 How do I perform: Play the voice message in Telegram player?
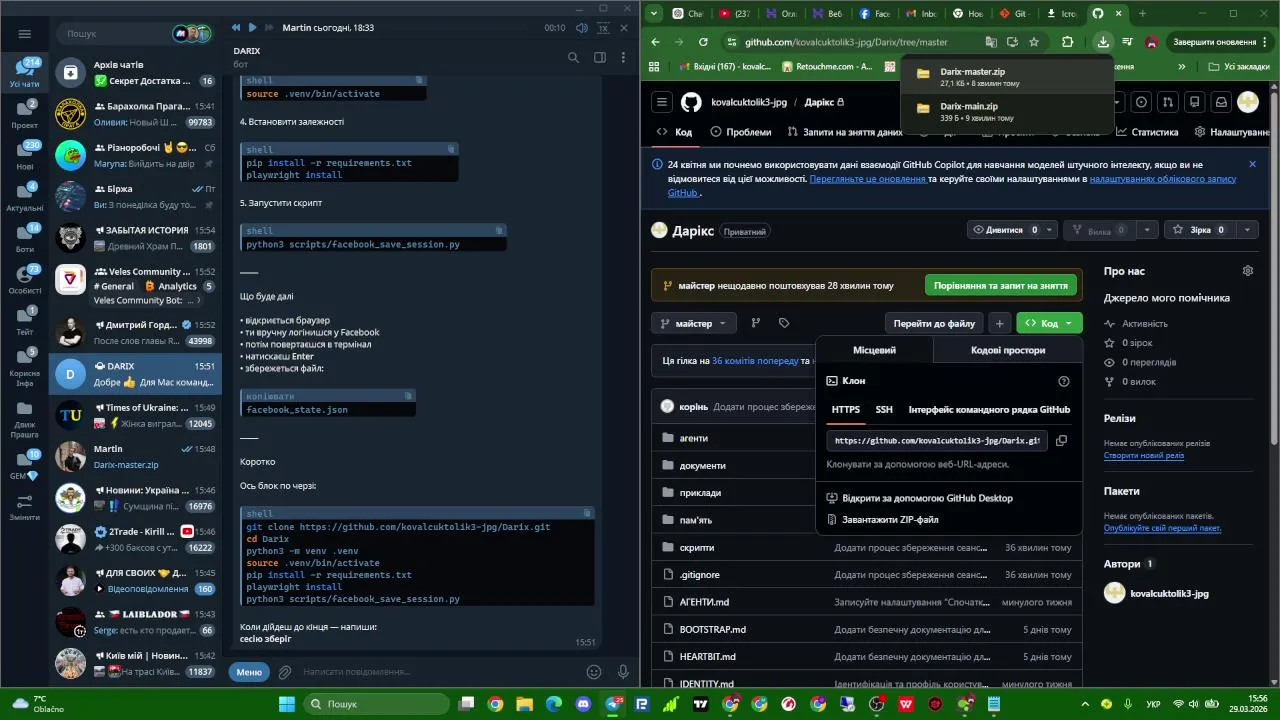point(252,28)
